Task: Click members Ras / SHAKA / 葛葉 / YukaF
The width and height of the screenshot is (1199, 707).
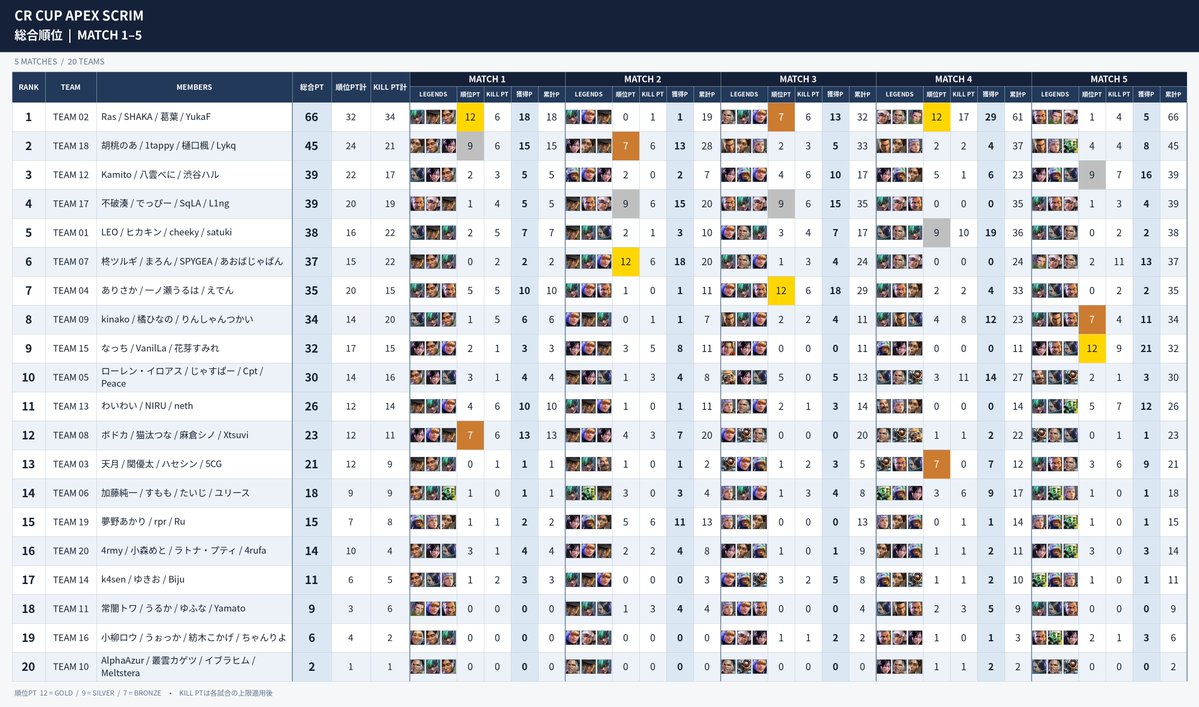Action: tap(156, 117)
